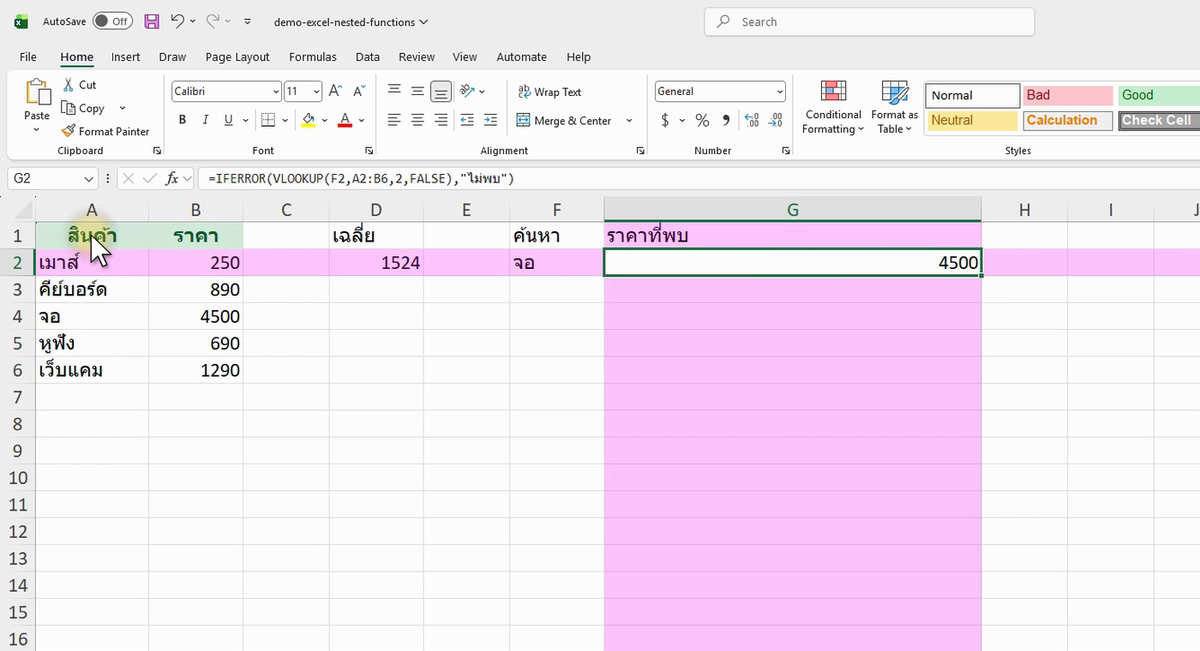The image size is (1200, 651).
Task: Toggle Wrap Text
Action: pos(549,92)
